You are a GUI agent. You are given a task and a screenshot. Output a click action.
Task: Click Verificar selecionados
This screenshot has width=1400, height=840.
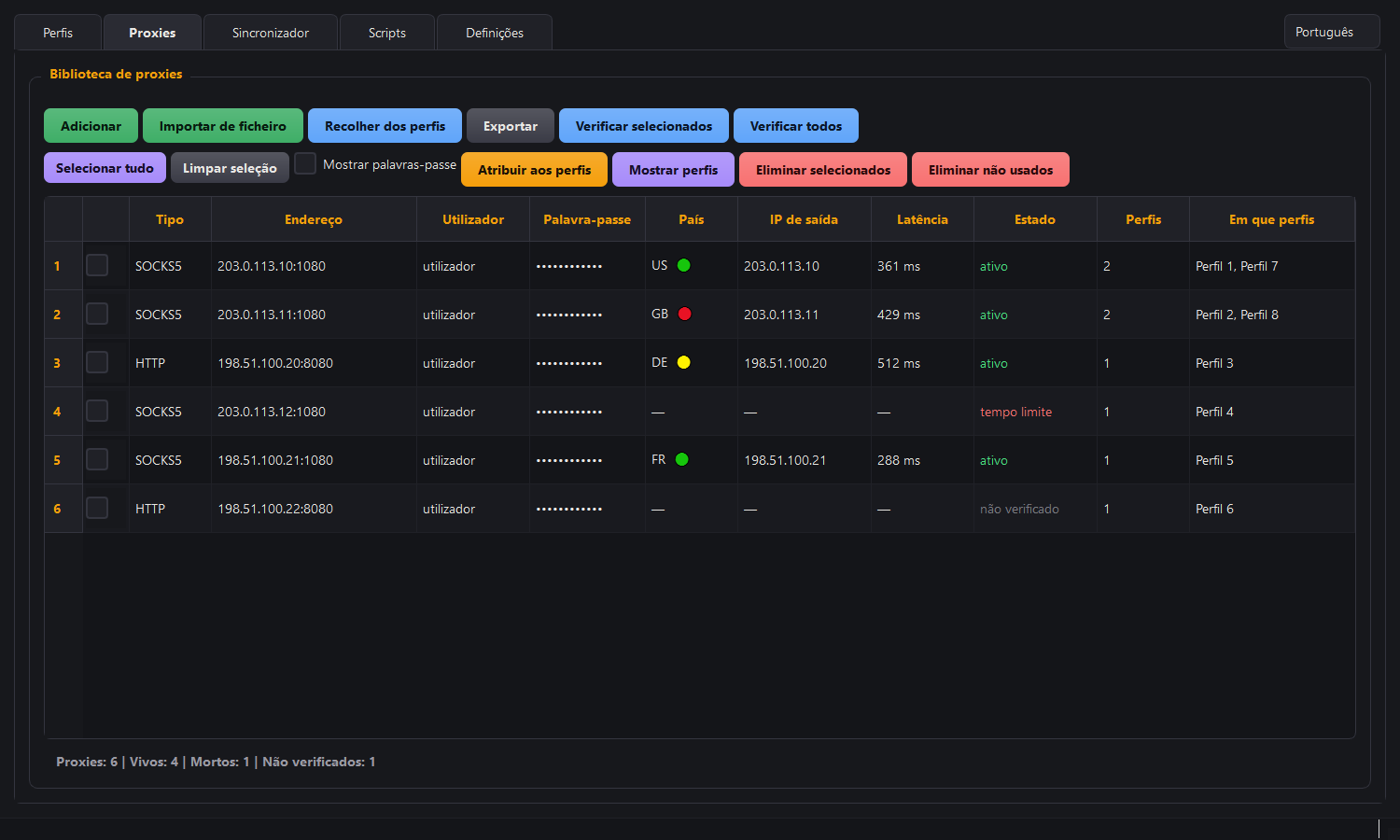click(644, 126)
